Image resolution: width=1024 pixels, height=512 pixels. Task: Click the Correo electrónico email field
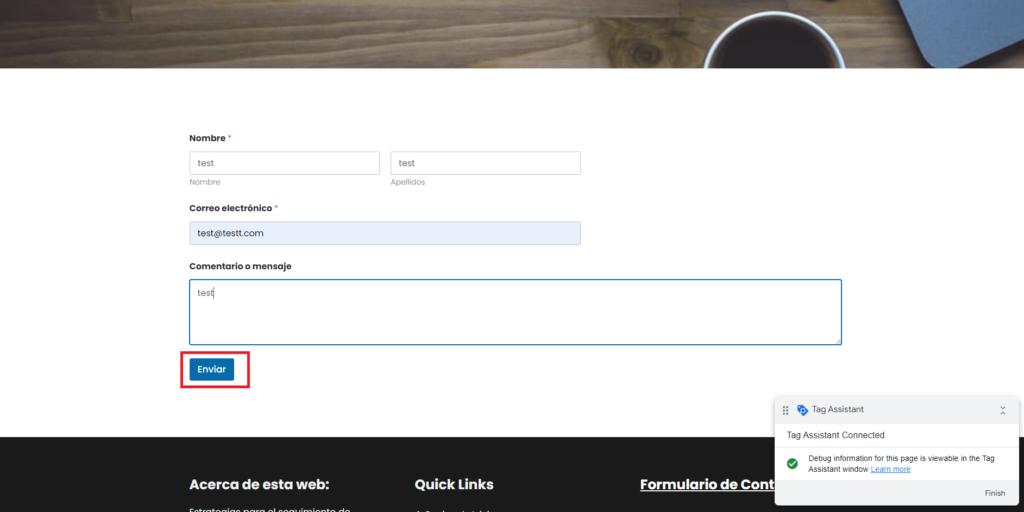click(385, 233)
